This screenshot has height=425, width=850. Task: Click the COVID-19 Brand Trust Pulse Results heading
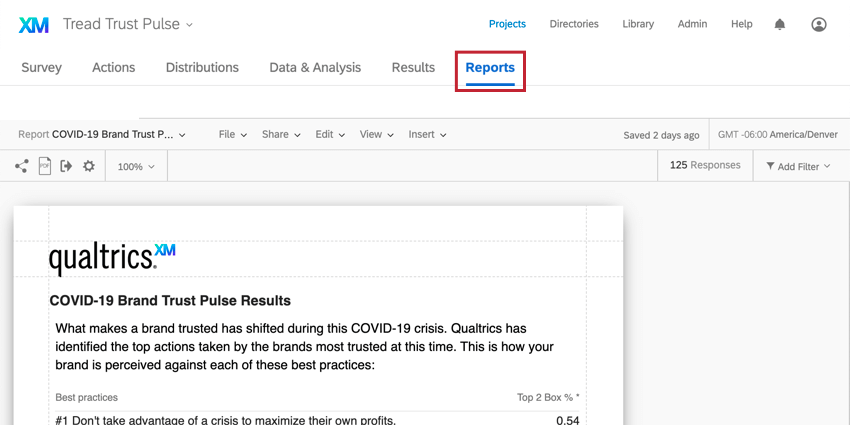(170, 301)
